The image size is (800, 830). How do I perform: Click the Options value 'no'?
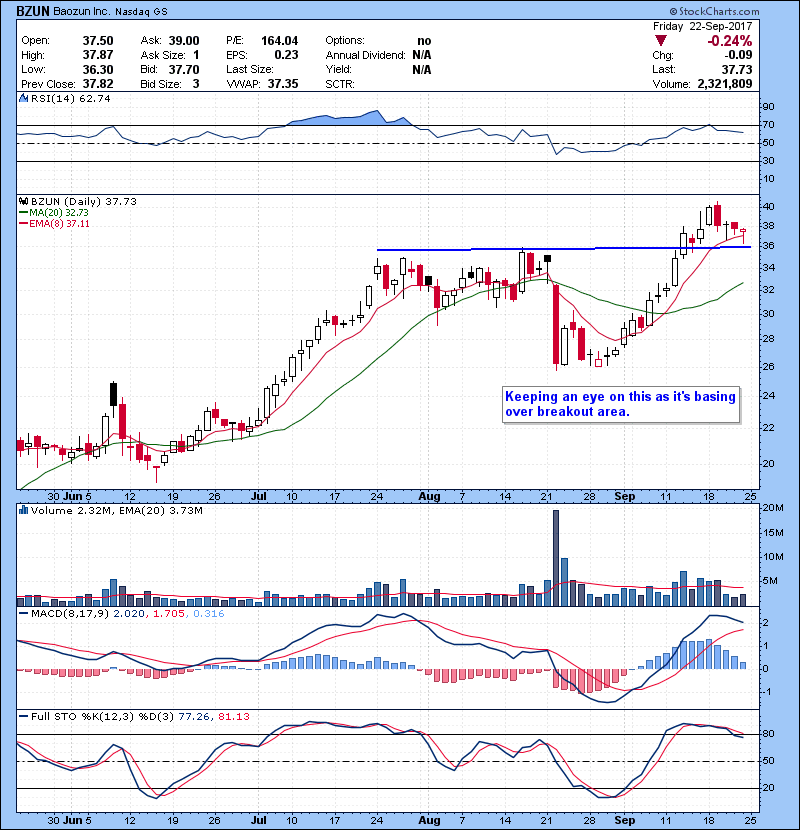click(x=424, y=41)
